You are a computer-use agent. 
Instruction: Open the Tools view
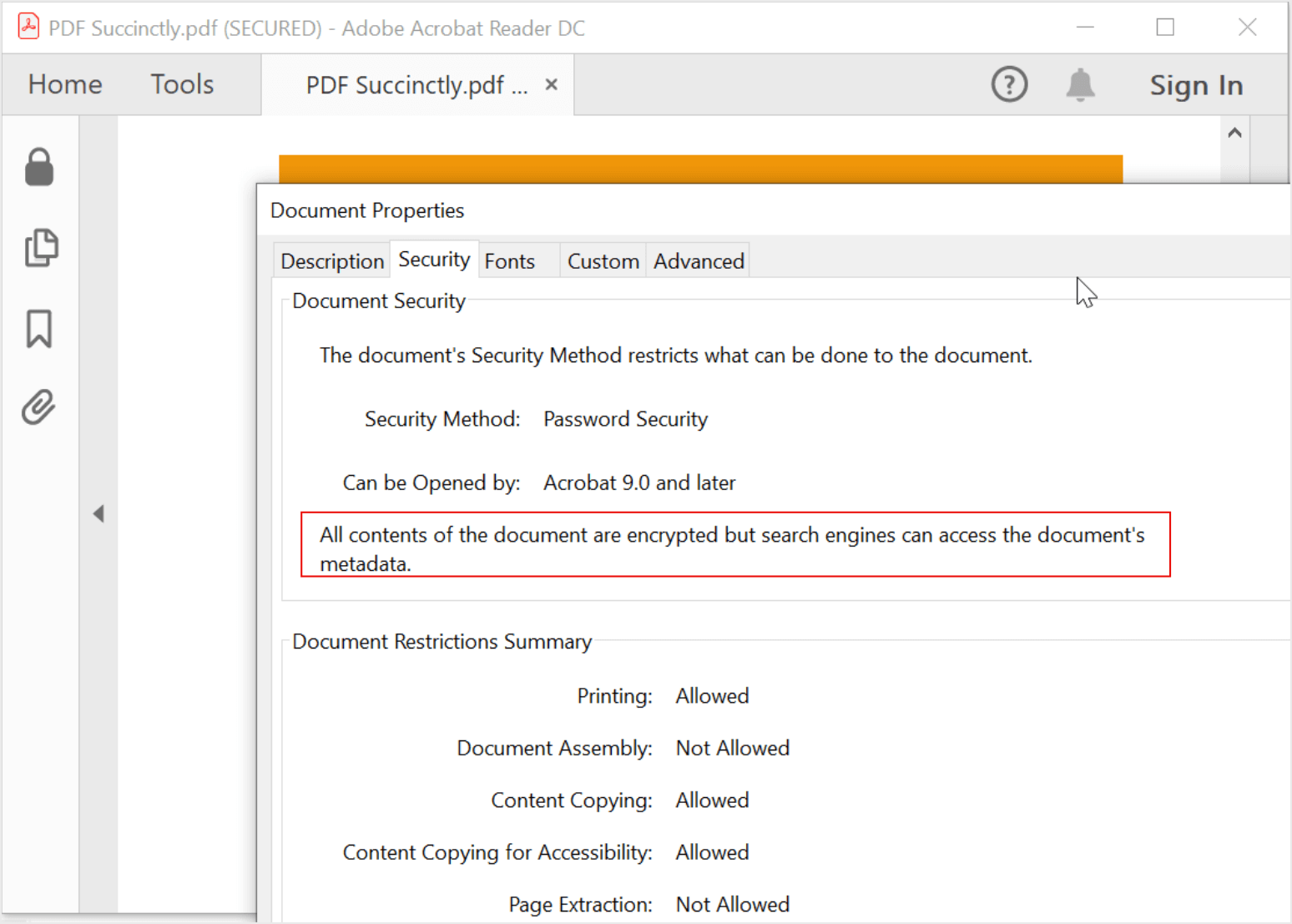coord(182,84)
